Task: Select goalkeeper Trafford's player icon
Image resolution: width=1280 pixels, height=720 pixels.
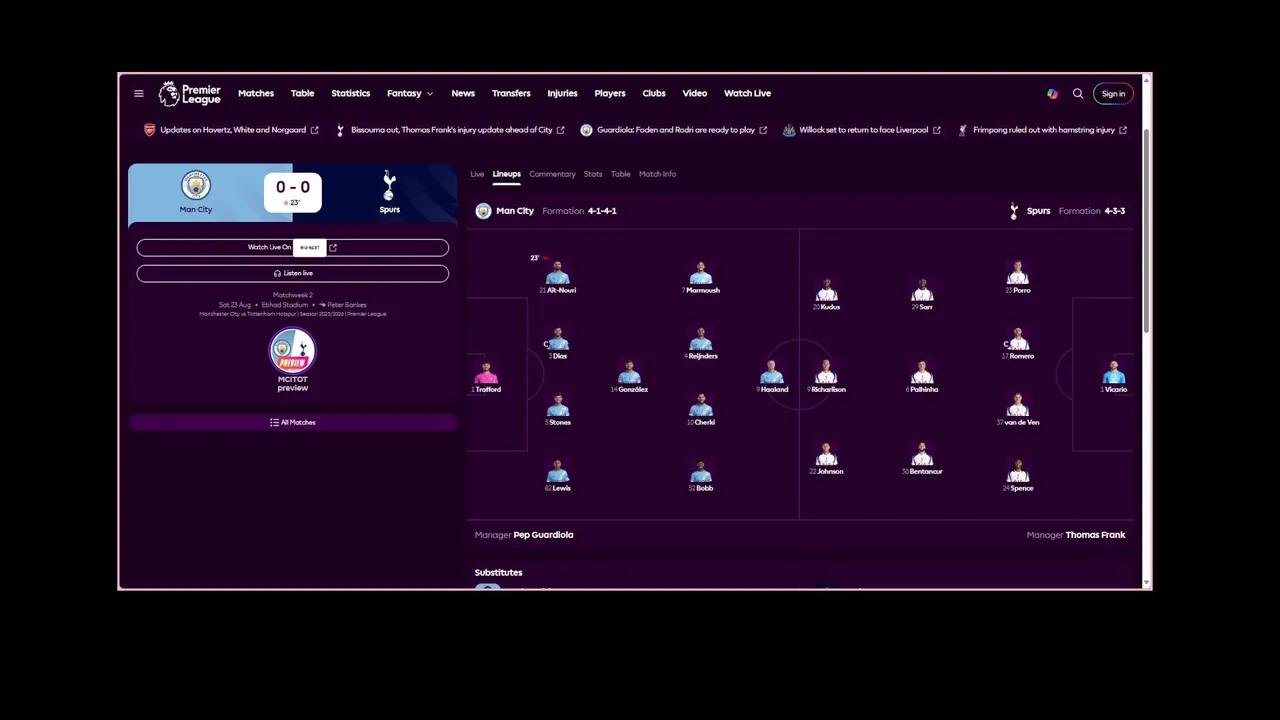Action: (486, 374)
